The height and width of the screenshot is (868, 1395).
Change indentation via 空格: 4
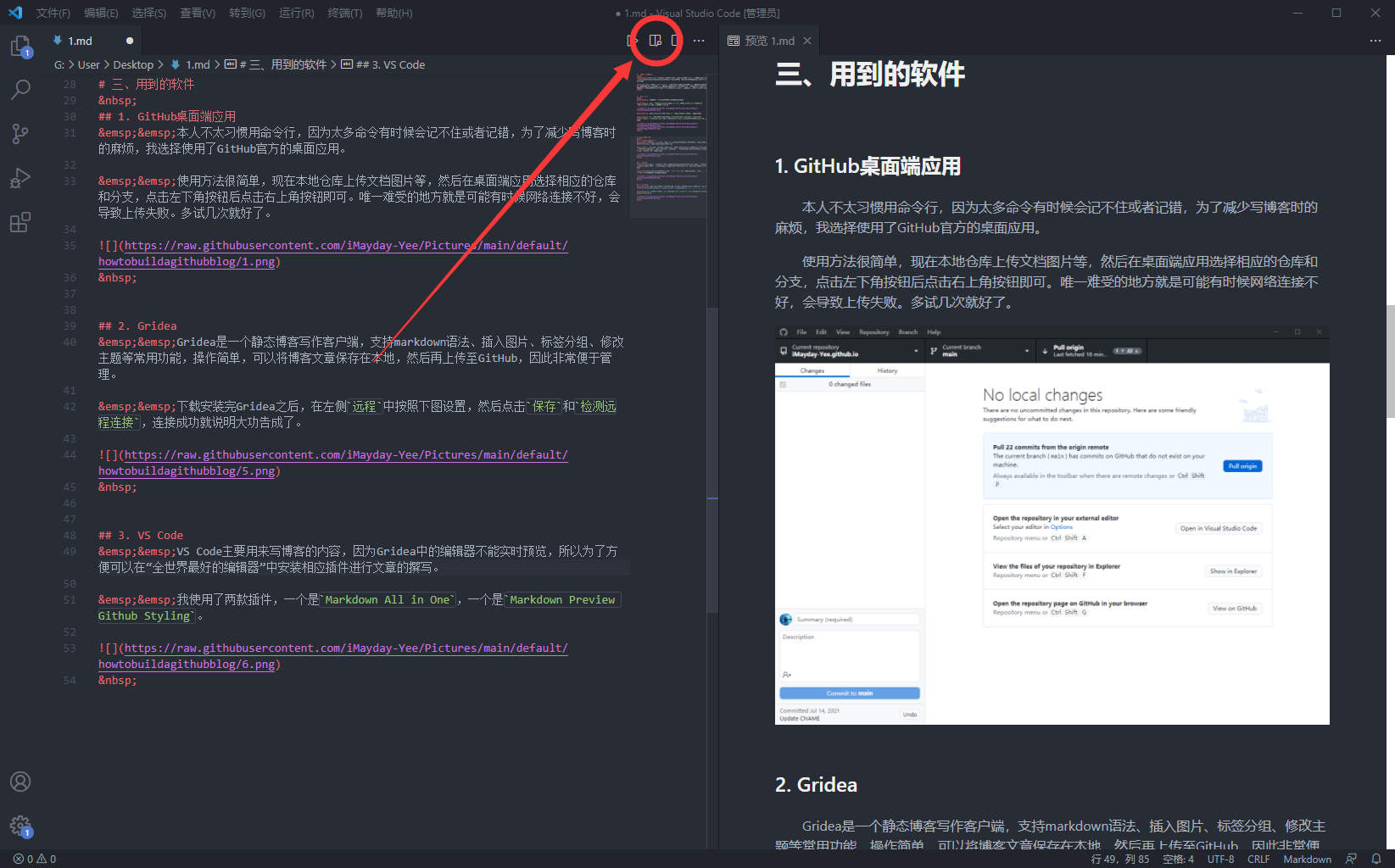(x=1178, y=859)
